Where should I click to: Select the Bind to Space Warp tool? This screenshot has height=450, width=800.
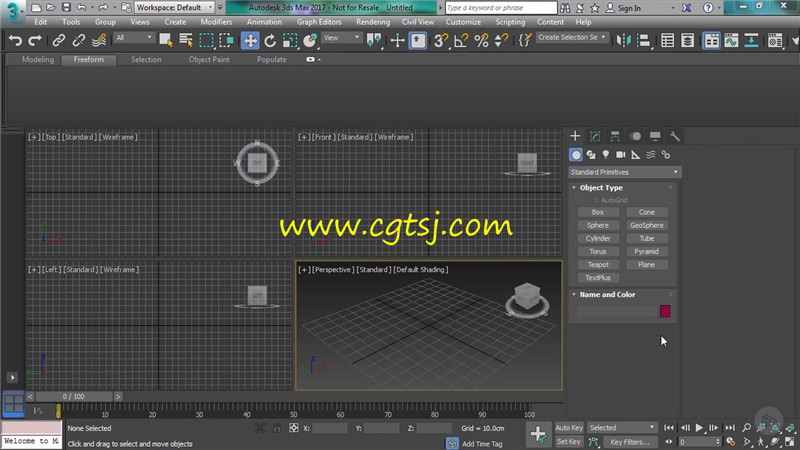99,40
